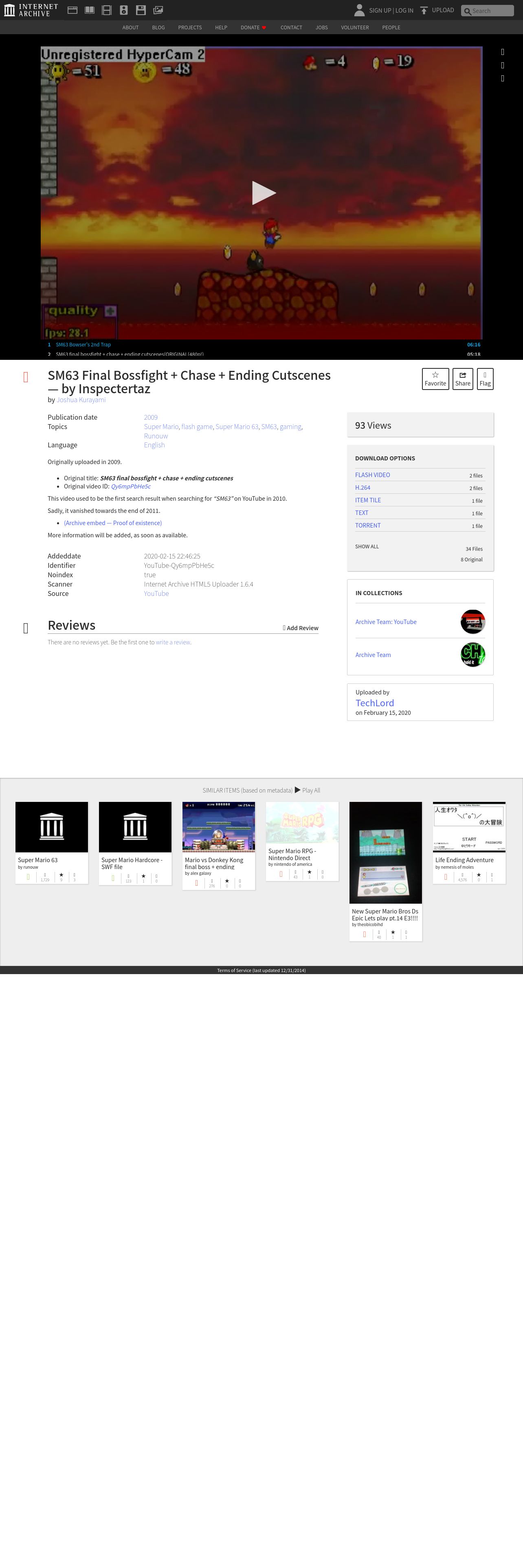523x1568 pixels.
Task: Open author Joshua Kurayami link
Action: tap(81, 400)
